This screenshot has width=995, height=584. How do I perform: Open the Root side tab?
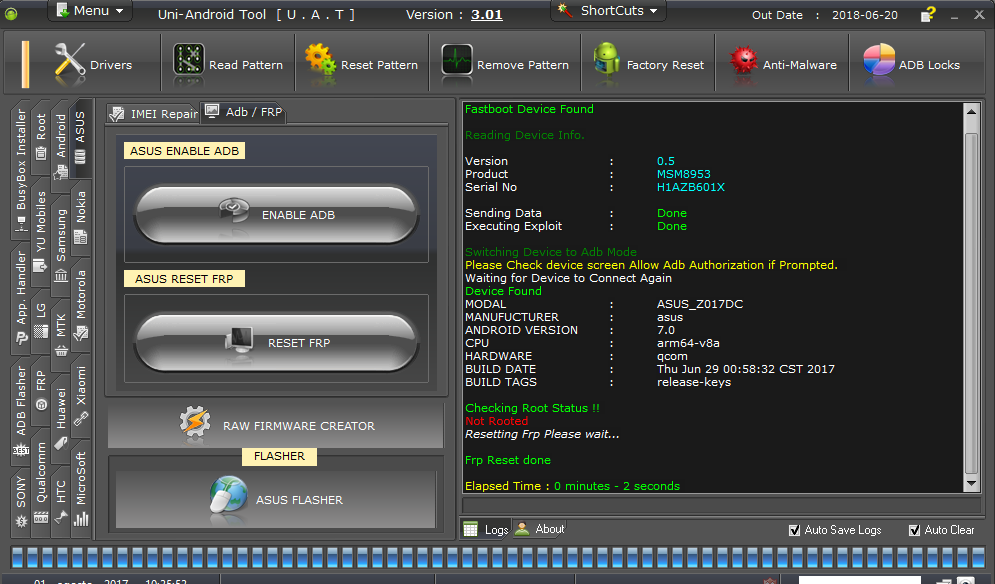41,136
